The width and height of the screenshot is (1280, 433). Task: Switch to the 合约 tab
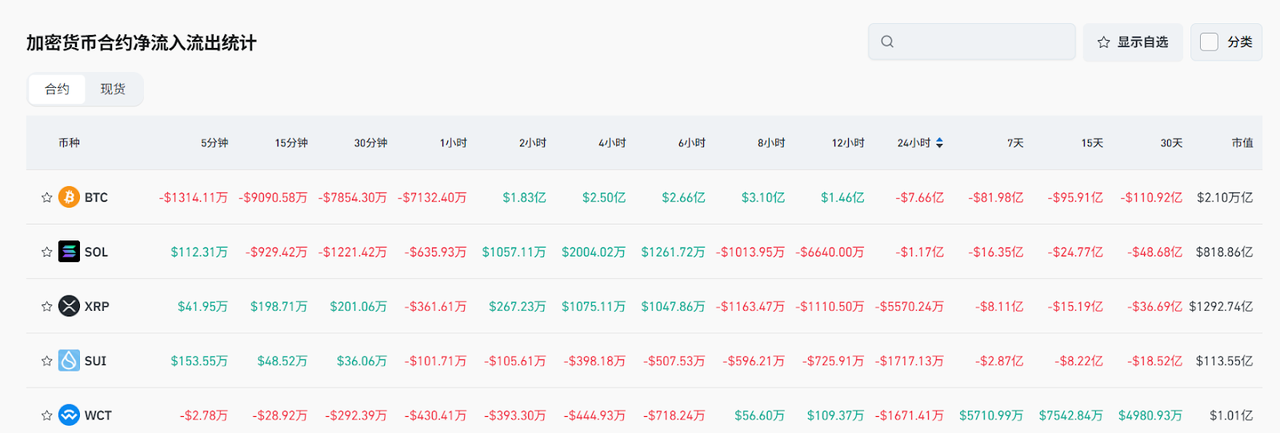tap(57, 89)
